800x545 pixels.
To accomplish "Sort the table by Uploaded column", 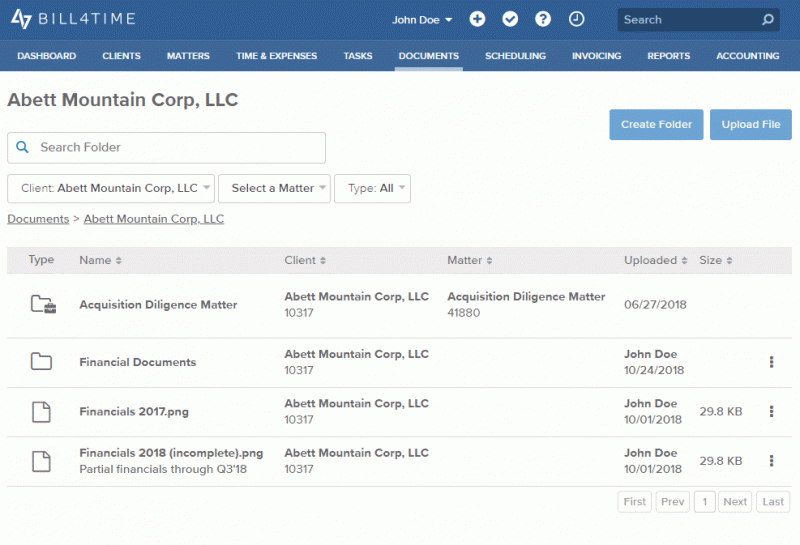I will point(656,260).
